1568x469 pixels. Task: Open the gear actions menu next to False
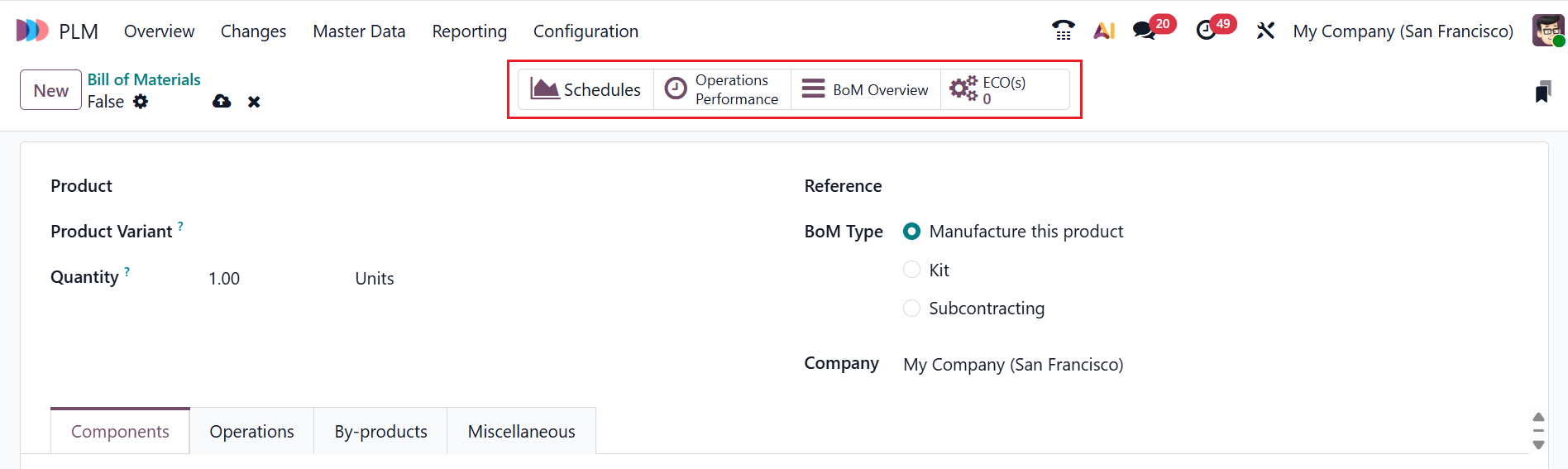(141, 101)
